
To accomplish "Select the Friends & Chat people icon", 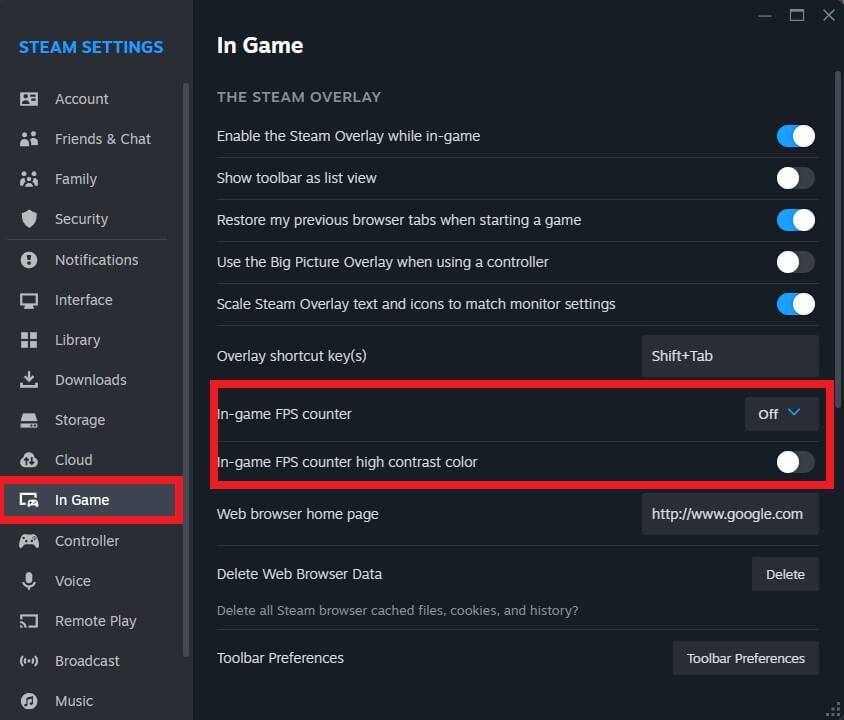I will 29,139.
